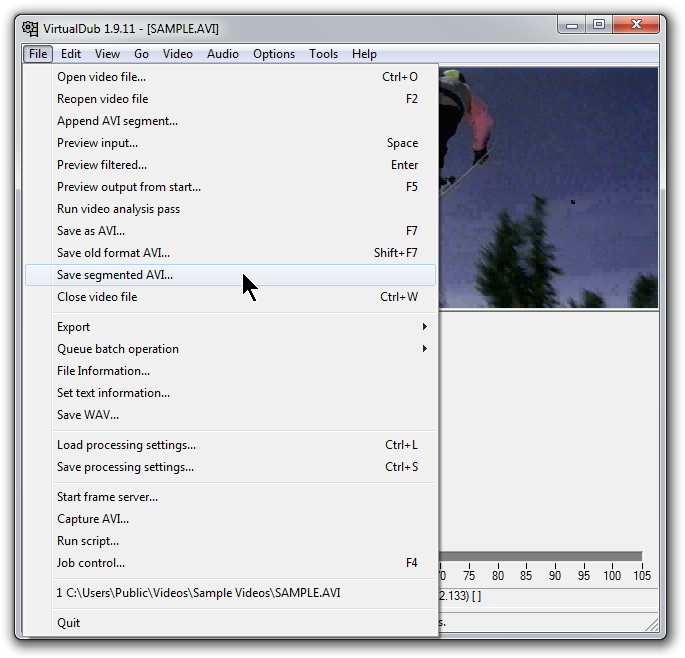Choose Append AVI segment...
Viewport: 685px width, 658px height.
point(230,121)
